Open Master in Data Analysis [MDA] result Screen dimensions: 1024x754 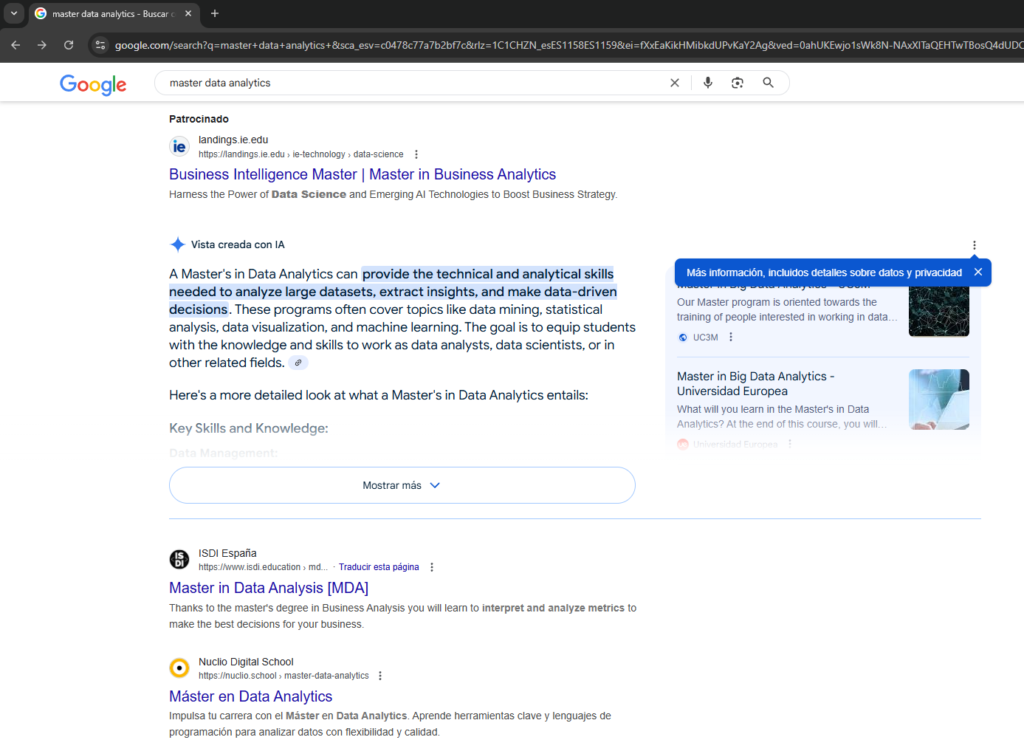pos(268,588)
